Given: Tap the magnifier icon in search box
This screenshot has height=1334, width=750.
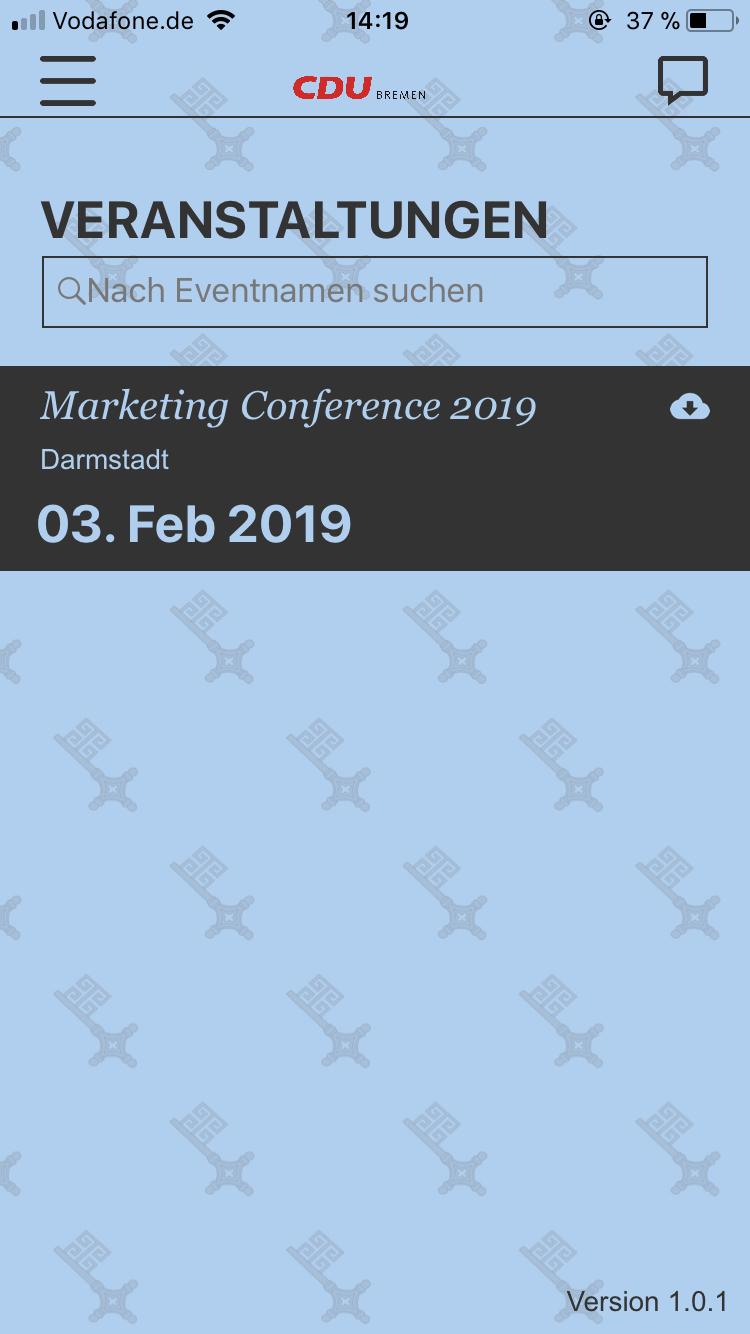Looking at the screenshot, I should coord(72,291).
